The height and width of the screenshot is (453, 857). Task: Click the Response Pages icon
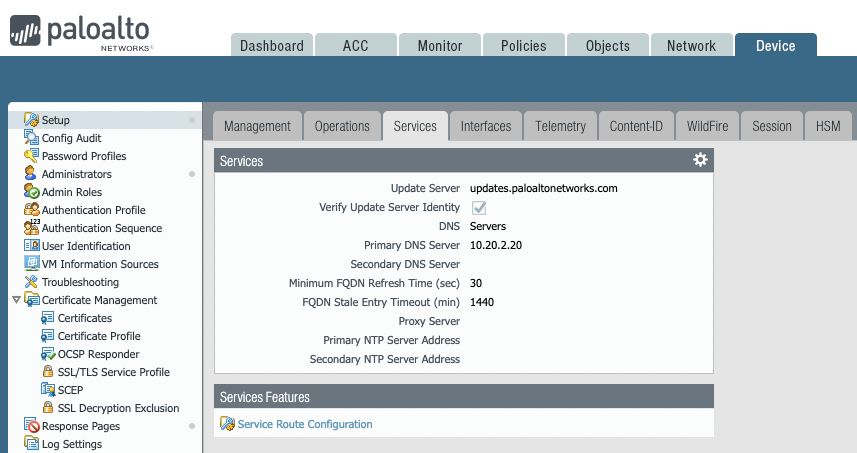pos(32,425)
